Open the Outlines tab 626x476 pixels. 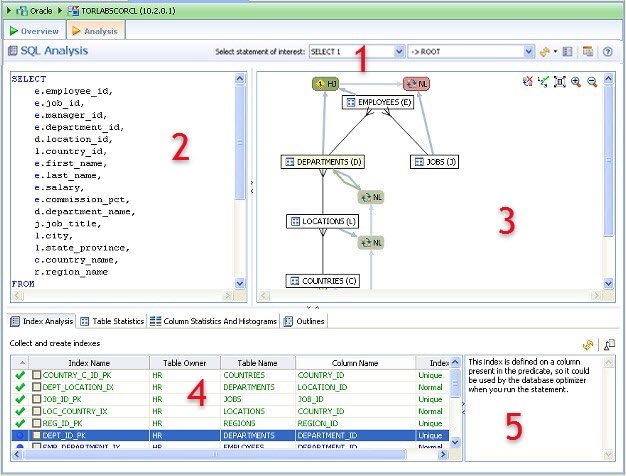304,321
